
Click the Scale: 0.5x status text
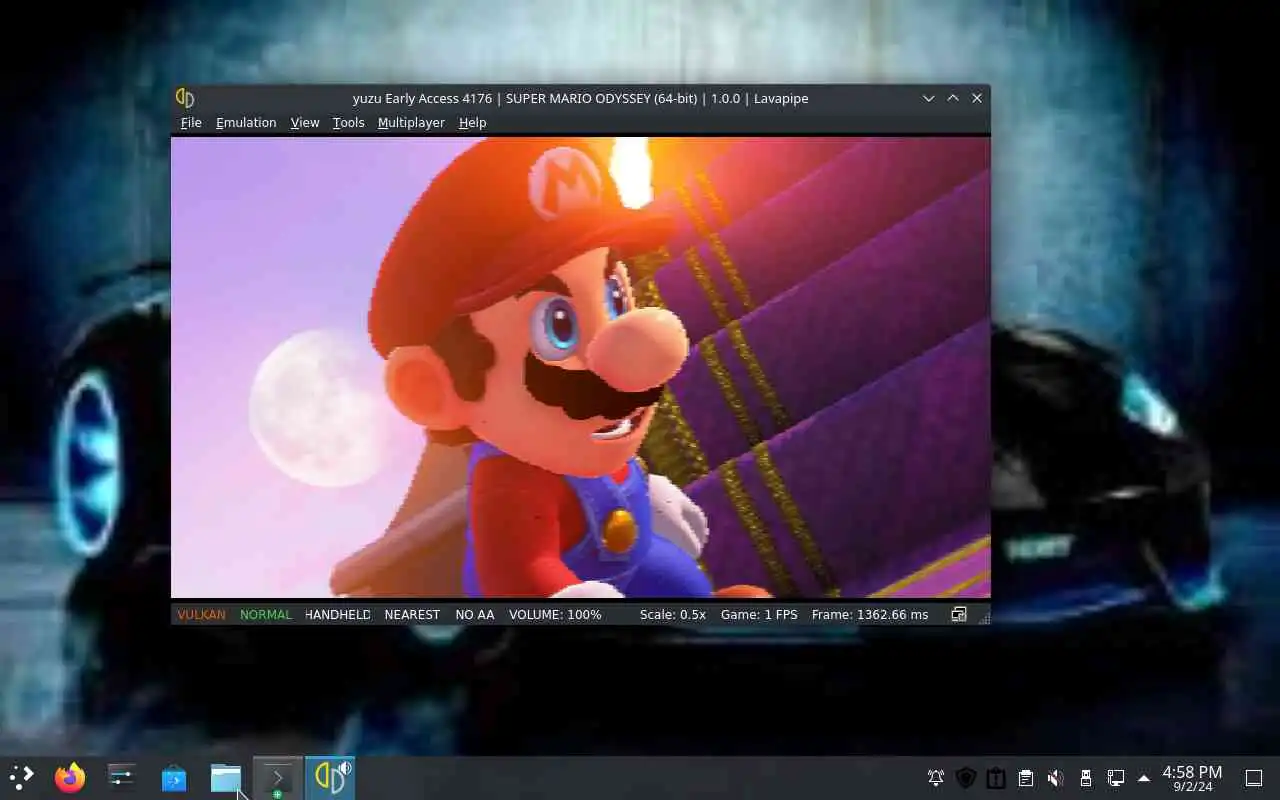coord(673,614)
